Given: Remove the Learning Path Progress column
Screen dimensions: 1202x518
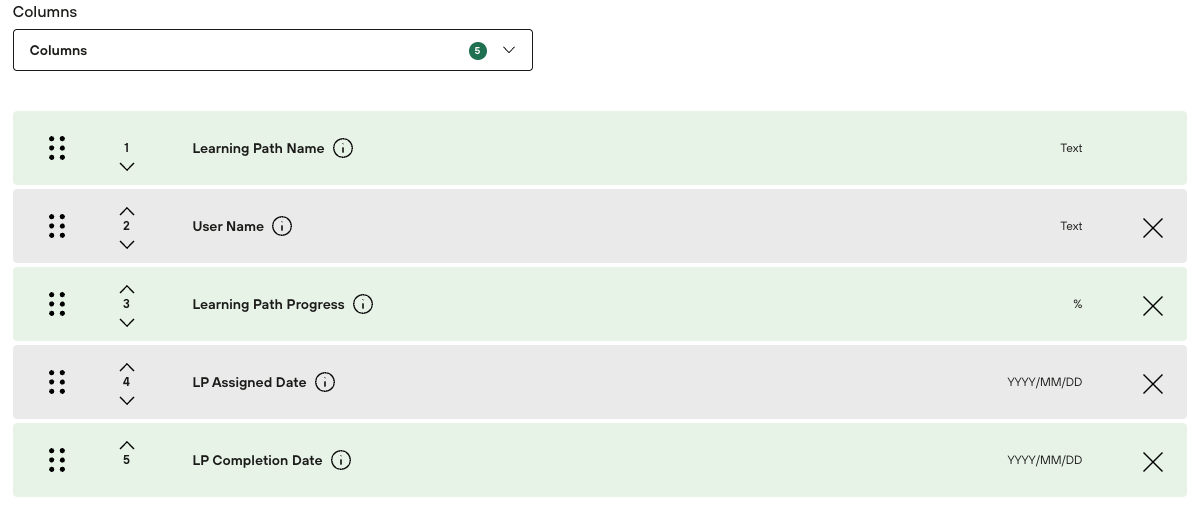Looking at the screenshot, I should click(x=1152, y=306).
